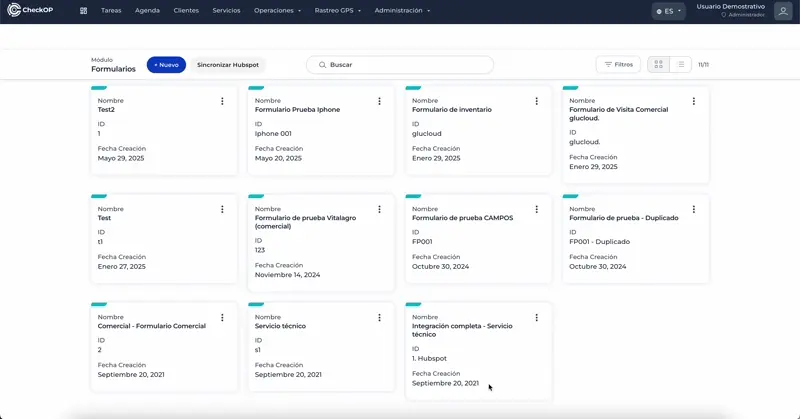Click the search magnifier icon
Image resolution: width=800 pixels, height=419 pixels.
pos(322,65)
